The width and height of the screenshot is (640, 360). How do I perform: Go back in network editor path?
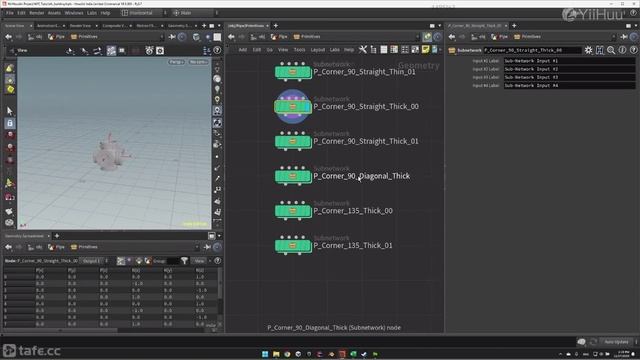pyautogui.click(x=231, y=37)
